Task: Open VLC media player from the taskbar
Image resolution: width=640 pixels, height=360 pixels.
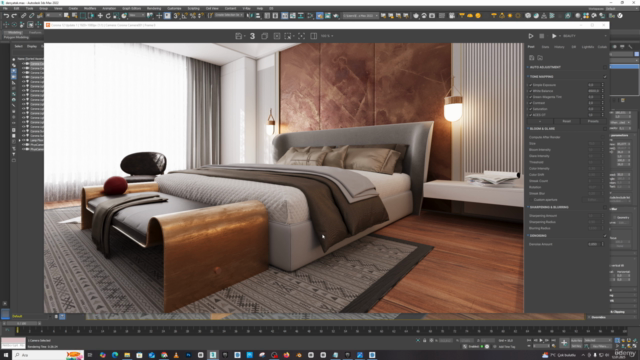Action: click(x=176, y=355)
